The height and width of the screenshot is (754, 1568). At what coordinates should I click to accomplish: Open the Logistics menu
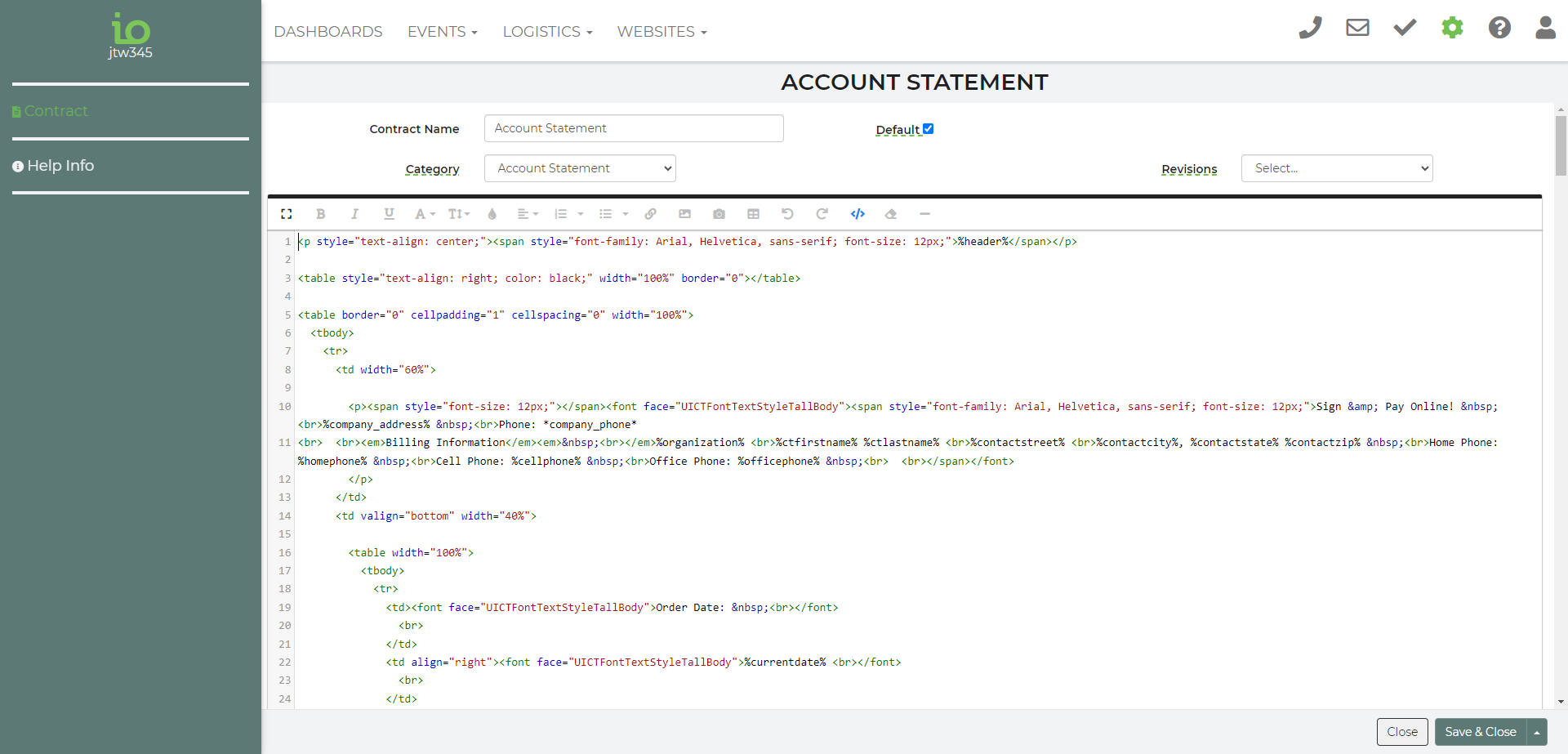pyautogui.click(x=547, y=32)
